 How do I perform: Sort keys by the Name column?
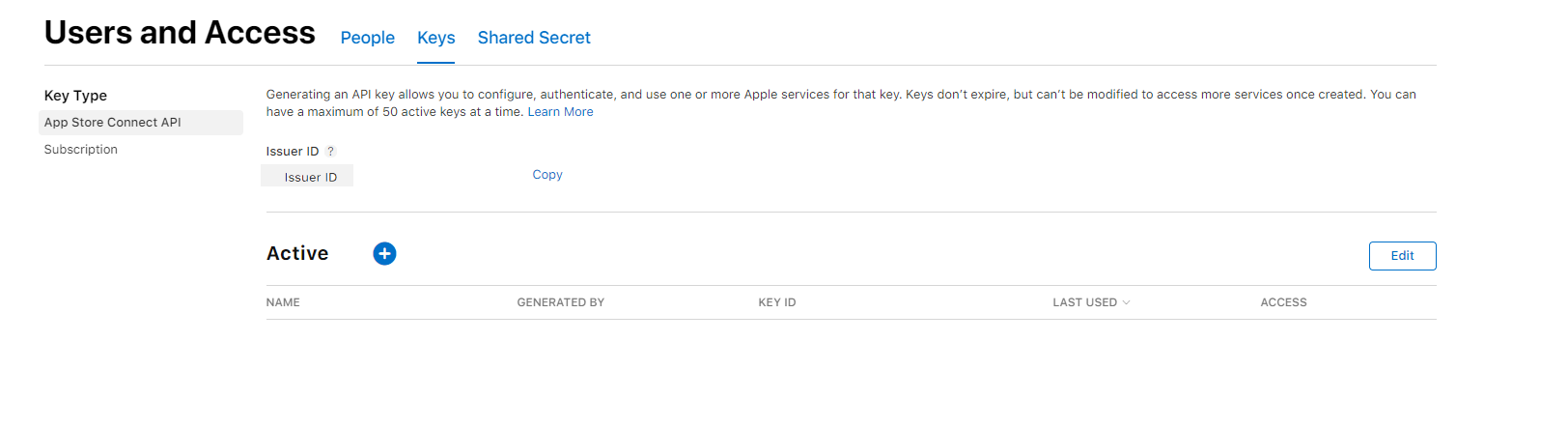click(x=283, y=302)
